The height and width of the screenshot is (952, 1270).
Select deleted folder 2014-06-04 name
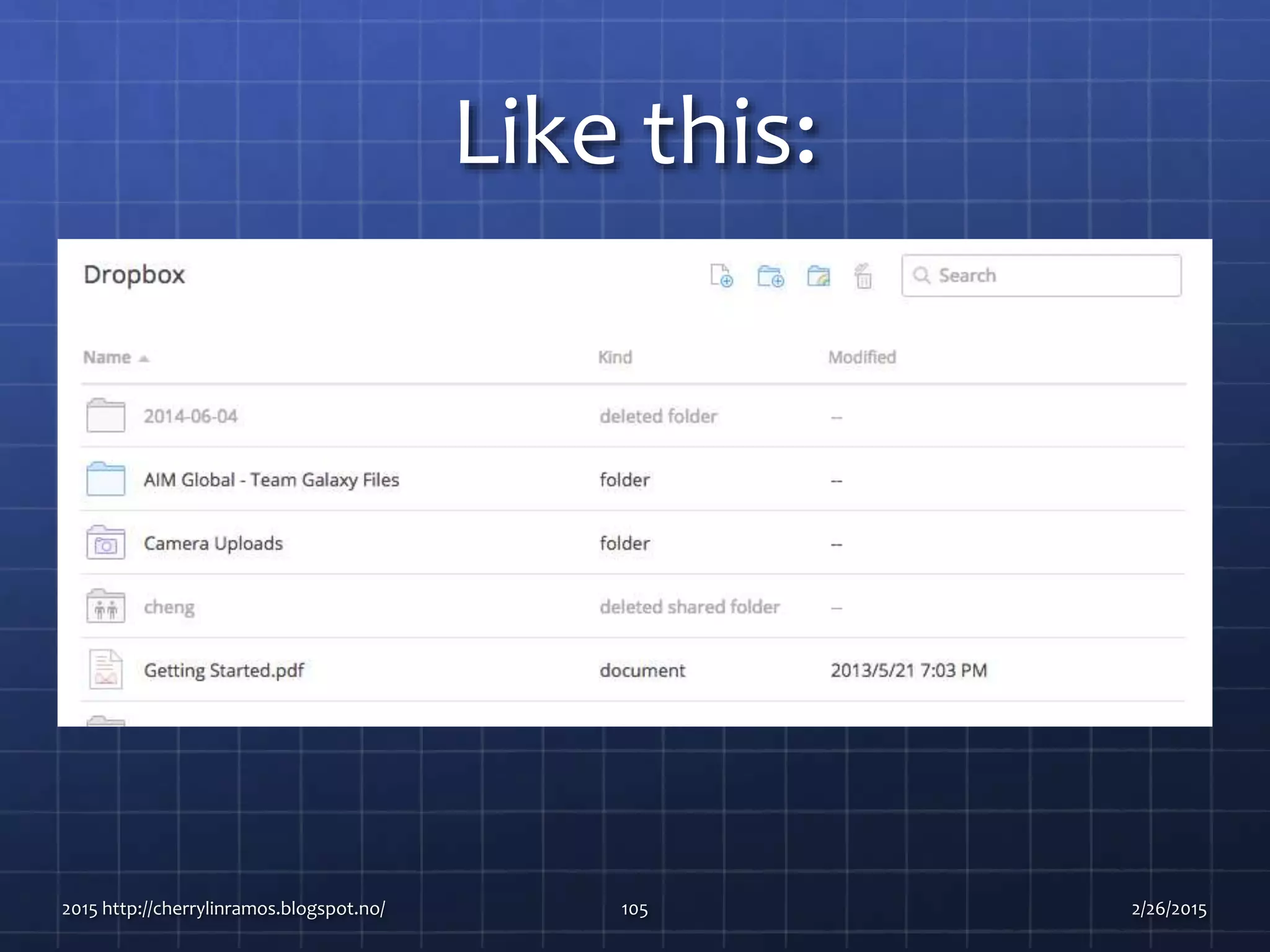pos(190,416)
